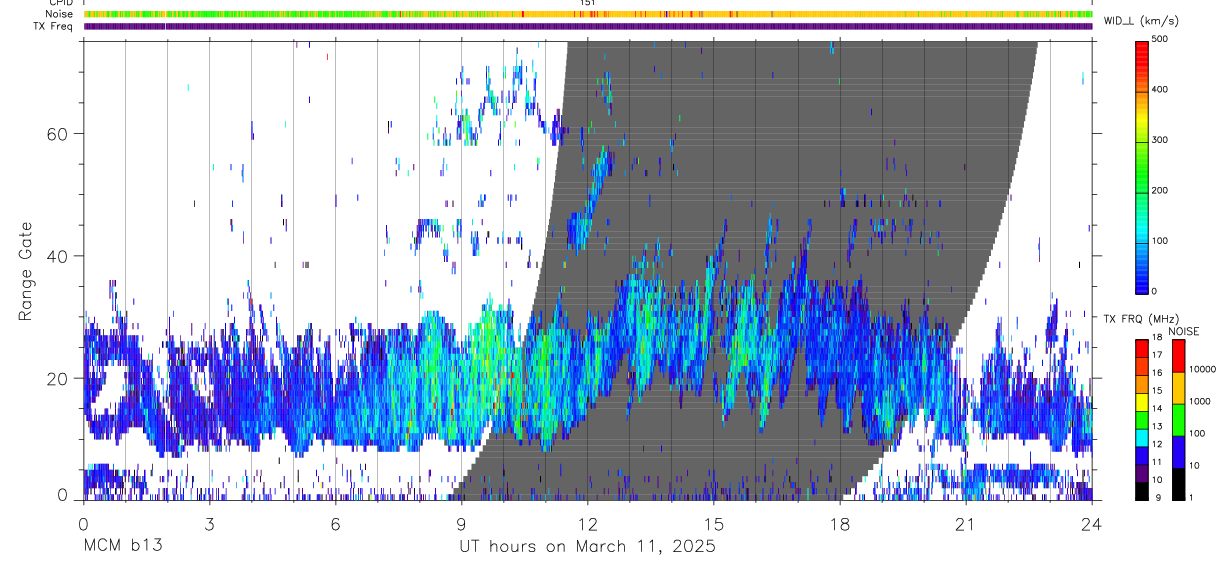The width and height of the screenshot is (1228, 567).
Task: Click the 'Range Gate' y-axis title
Action: 27,271
